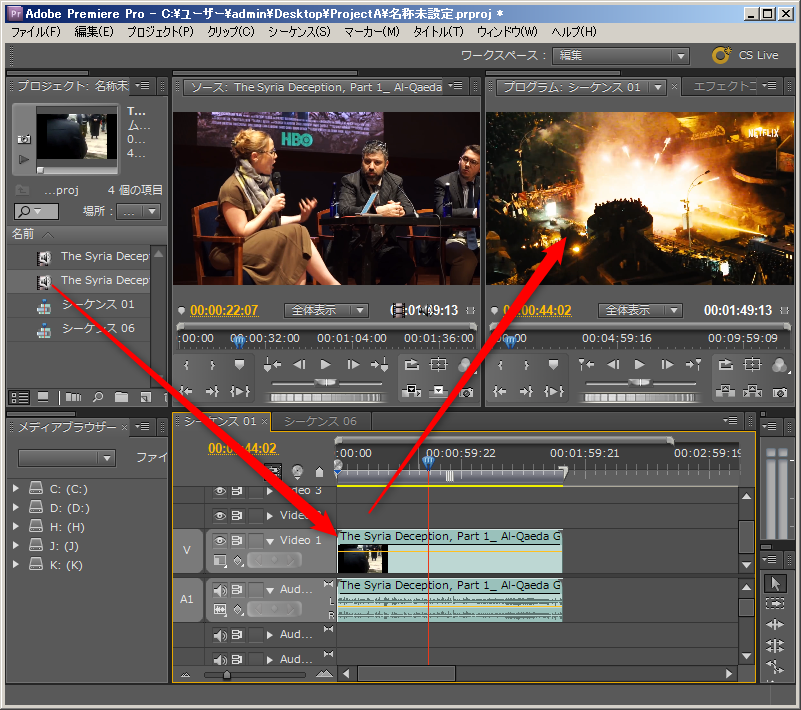Switch Project panel to icon view
Screen dimensions: 801x710
[x=43, y=397]
